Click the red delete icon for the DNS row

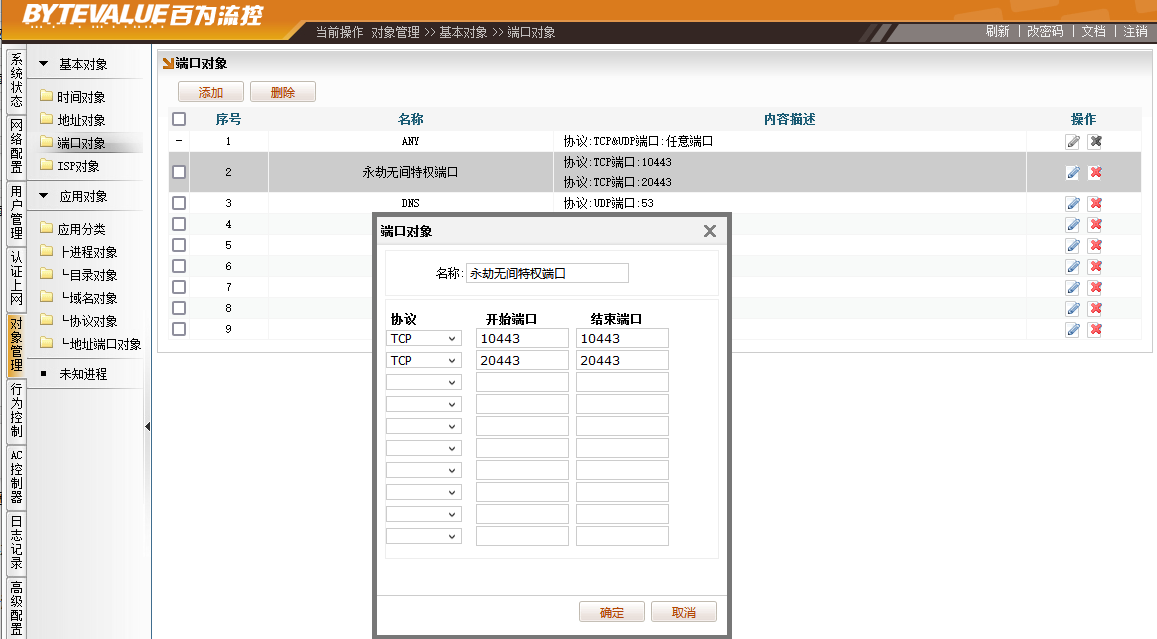(1095, 203)
